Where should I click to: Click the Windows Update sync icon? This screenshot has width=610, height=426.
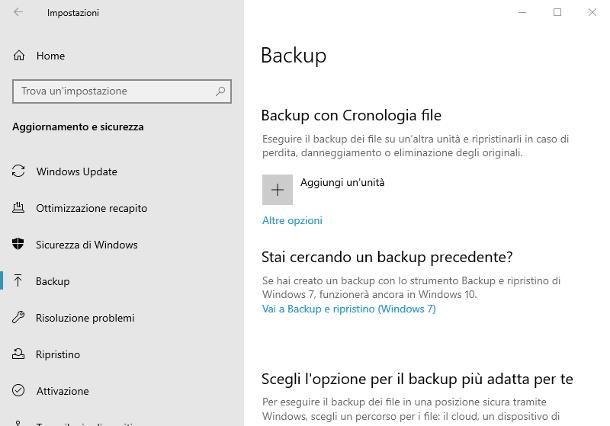click(x=18, y=171)
